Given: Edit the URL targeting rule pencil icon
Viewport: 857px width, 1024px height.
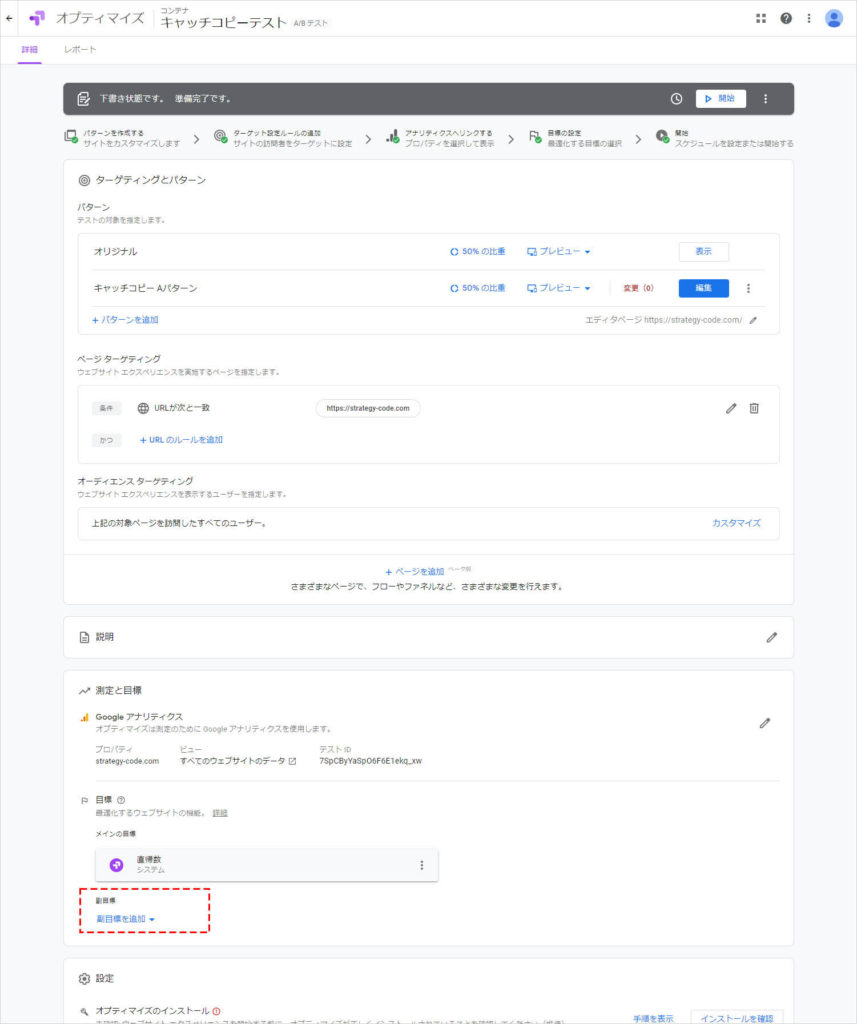Looking at the screenshot, I should (731, 408).
